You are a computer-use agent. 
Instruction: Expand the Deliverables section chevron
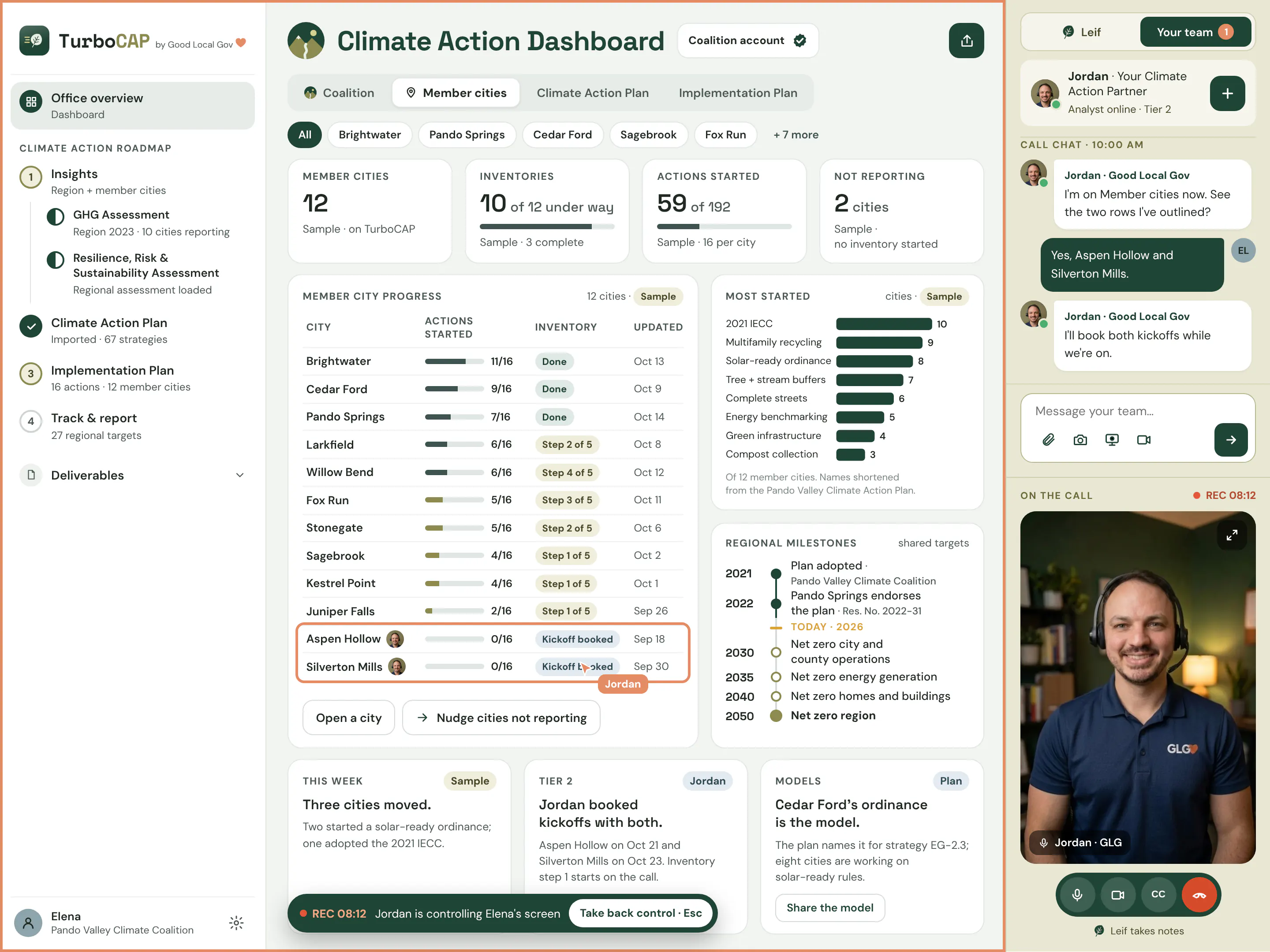240,475
